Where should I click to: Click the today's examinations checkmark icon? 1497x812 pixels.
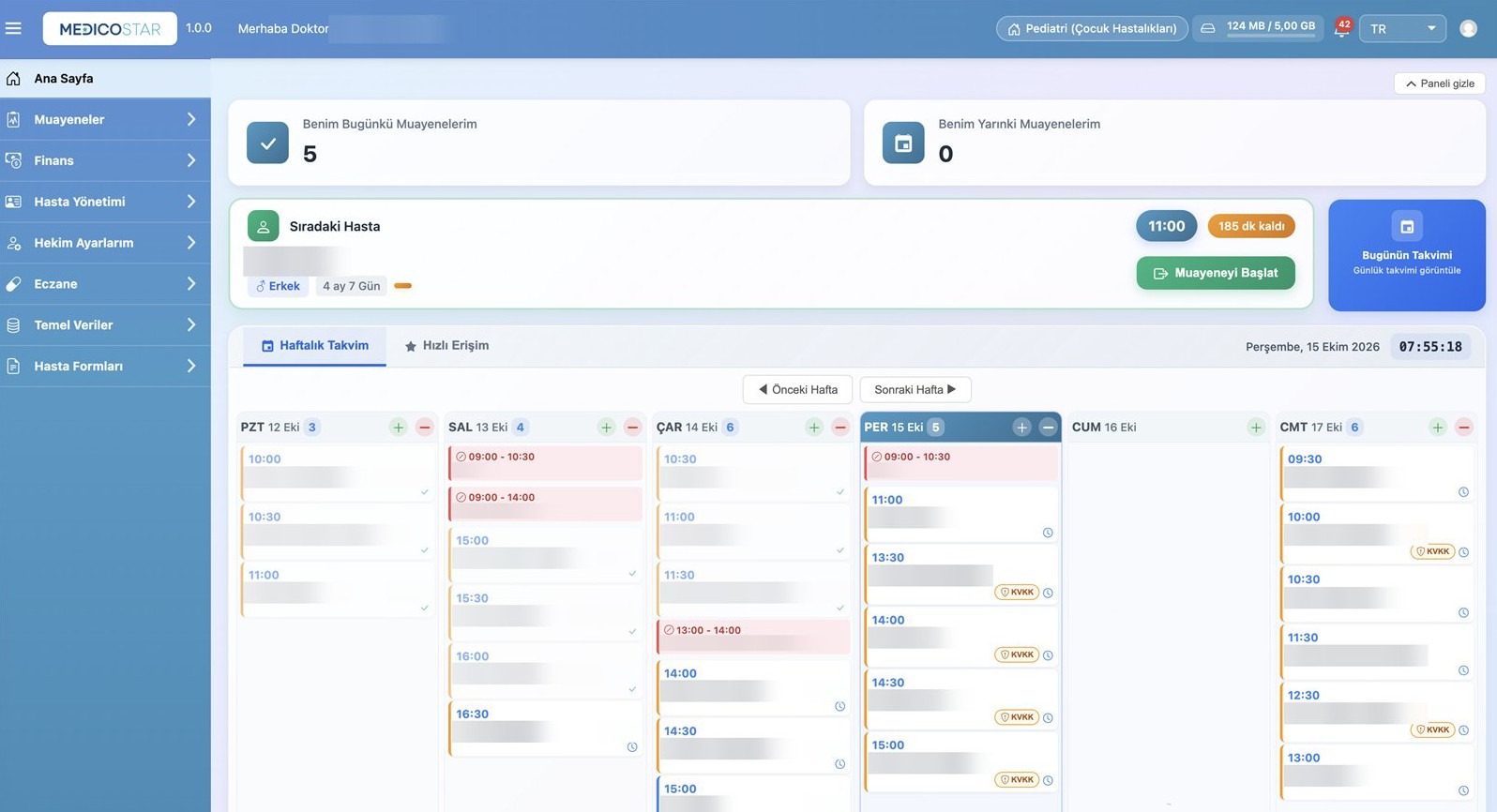coord(267,143)
